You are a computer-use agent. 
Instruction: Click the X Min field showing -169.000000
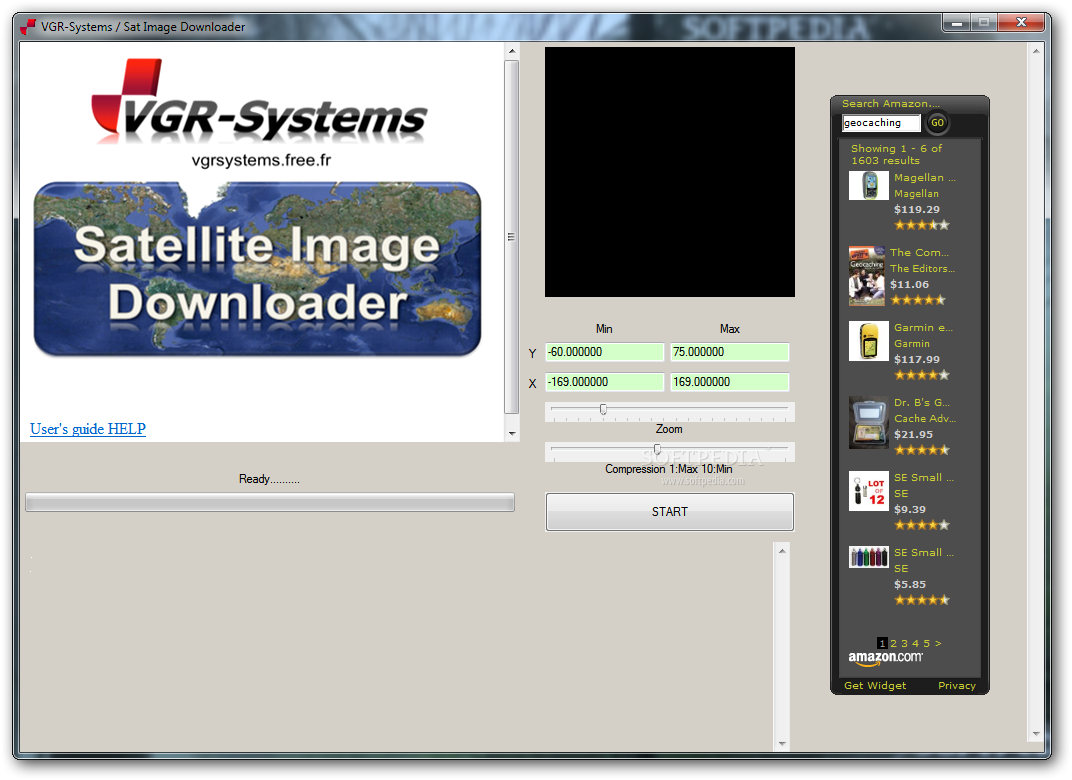[604, 382]
